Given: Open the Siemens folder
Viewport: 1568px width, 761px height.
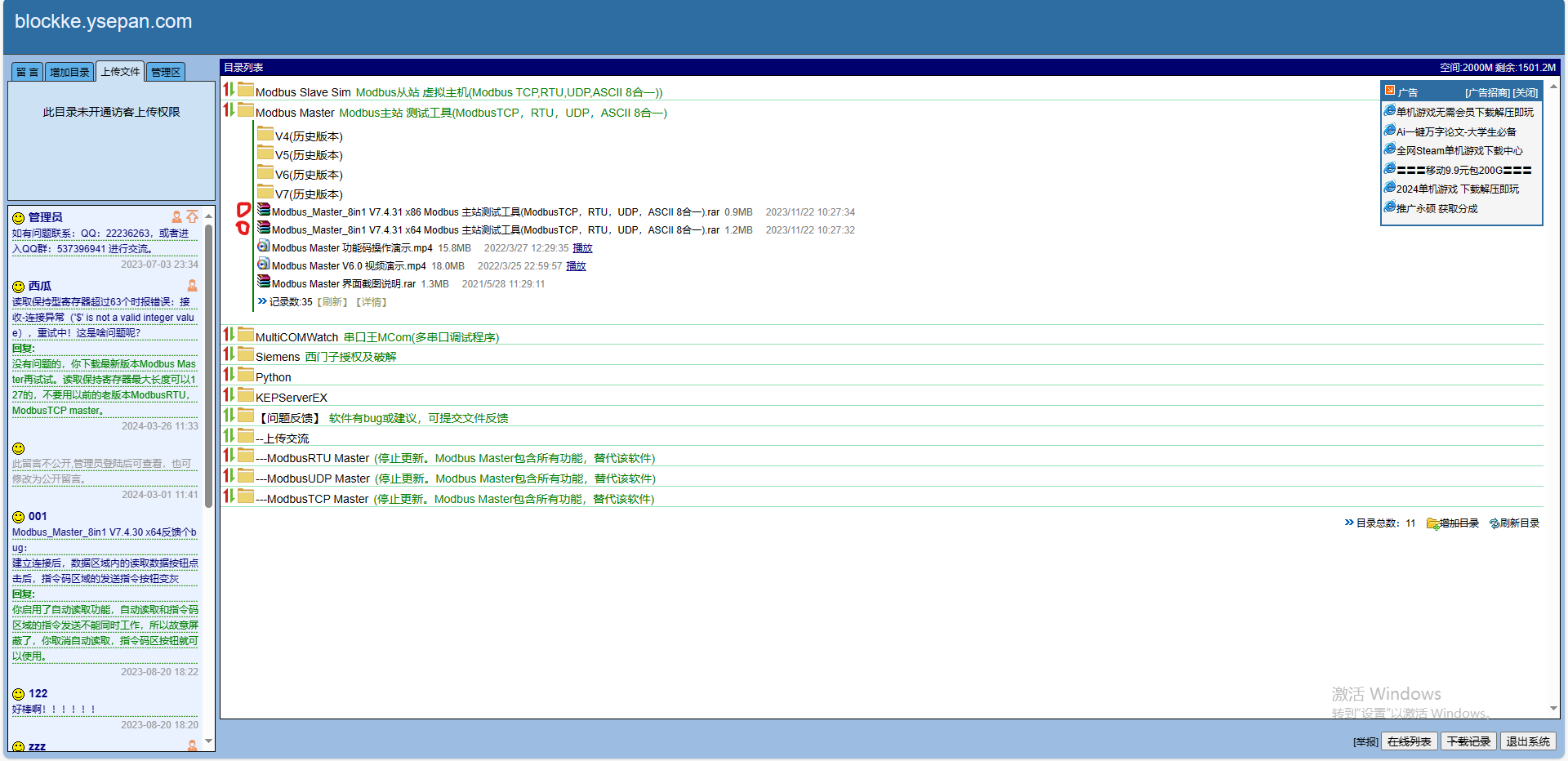Looking at the screenshot, I should pyautogui.click(x=278, y=356).
